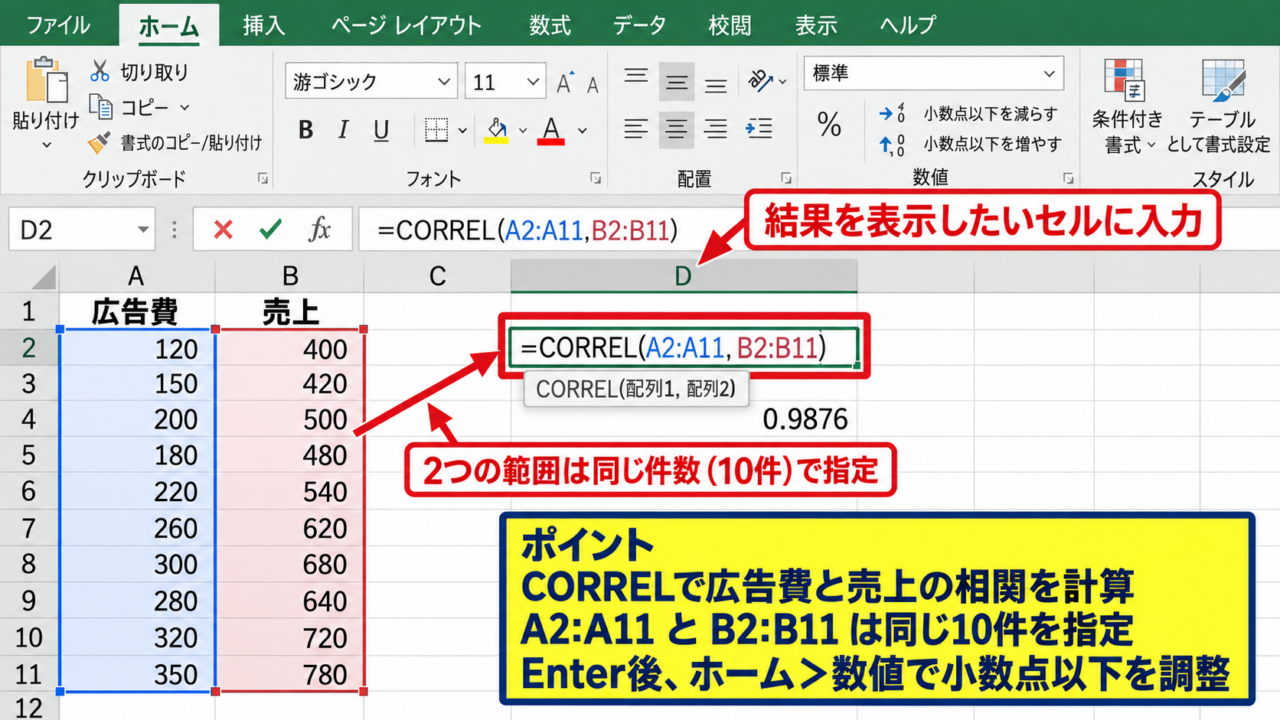Open the borders dropdown arrow

point(462,130)
